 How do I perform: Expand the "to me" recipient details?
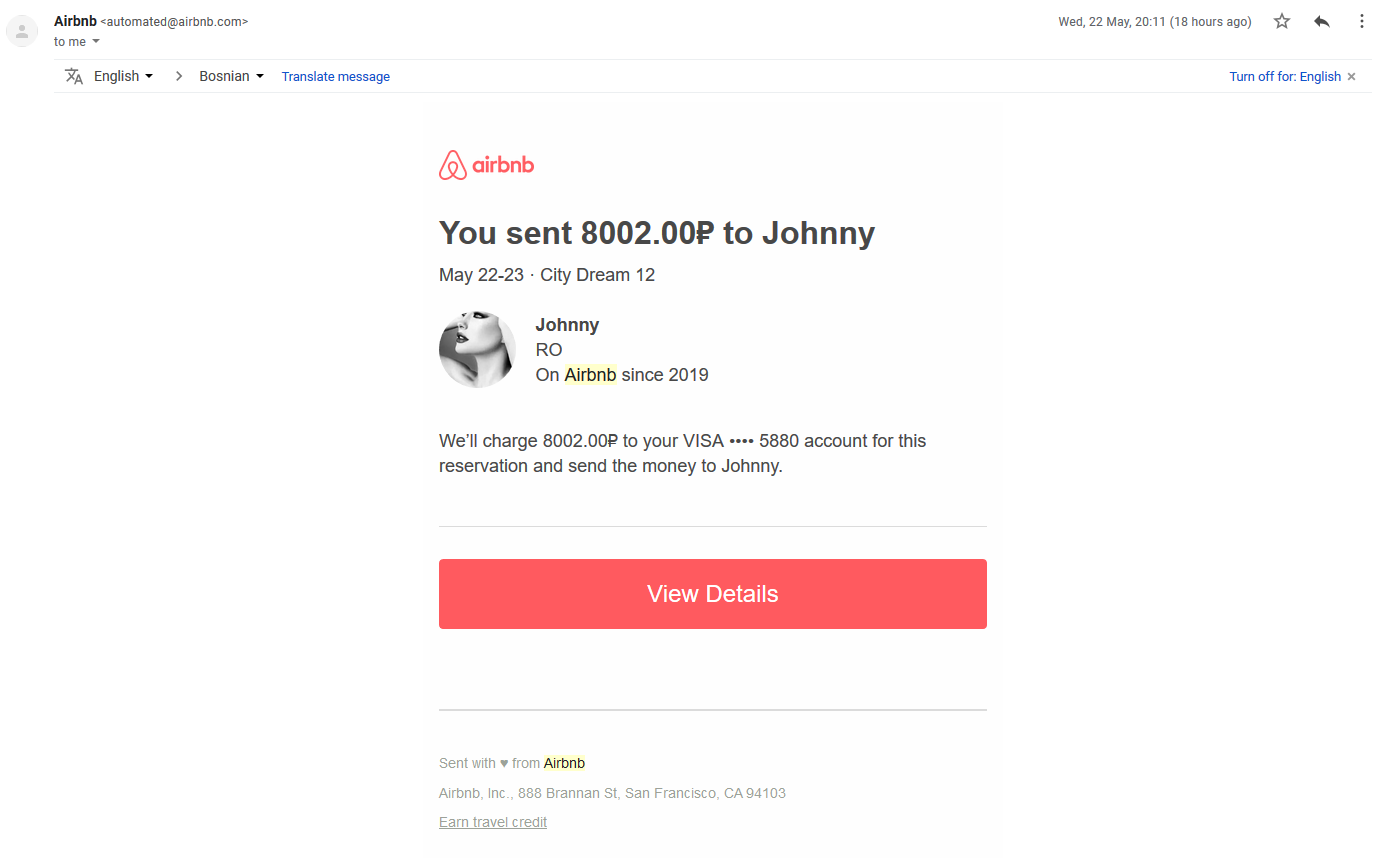[x=96, y=42]
